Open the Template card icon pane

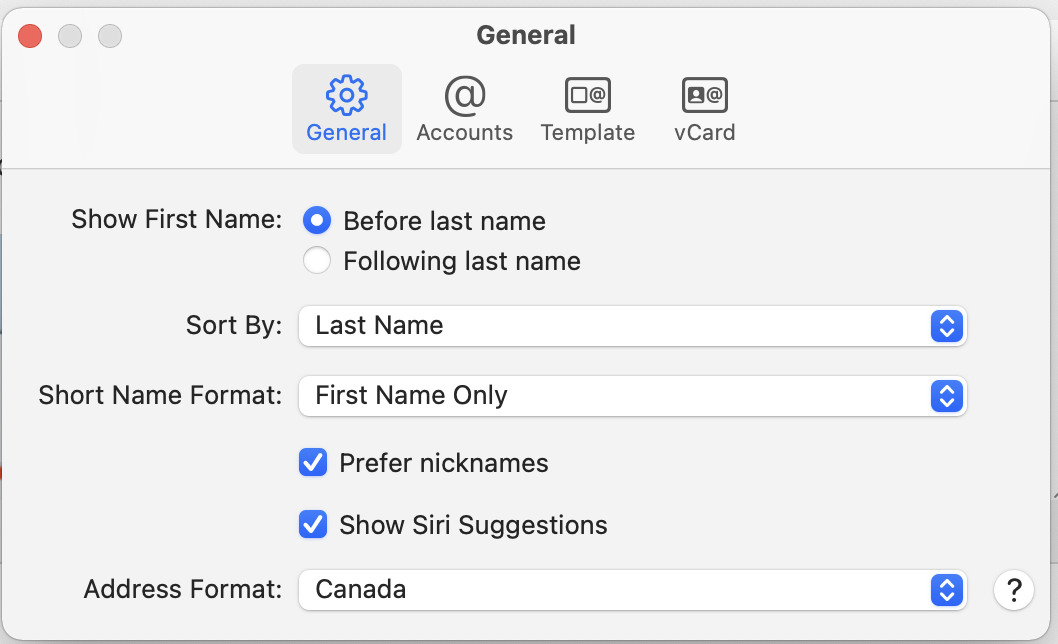(x=587, y=96)
